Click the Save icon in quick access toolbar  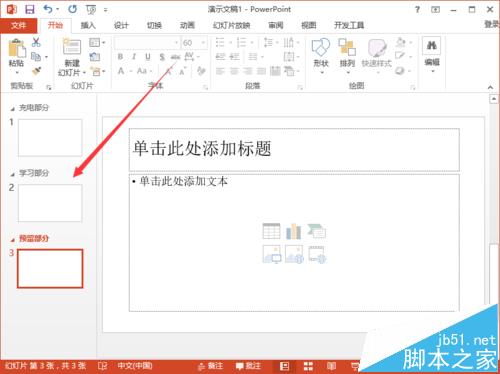tap(30, 9)
